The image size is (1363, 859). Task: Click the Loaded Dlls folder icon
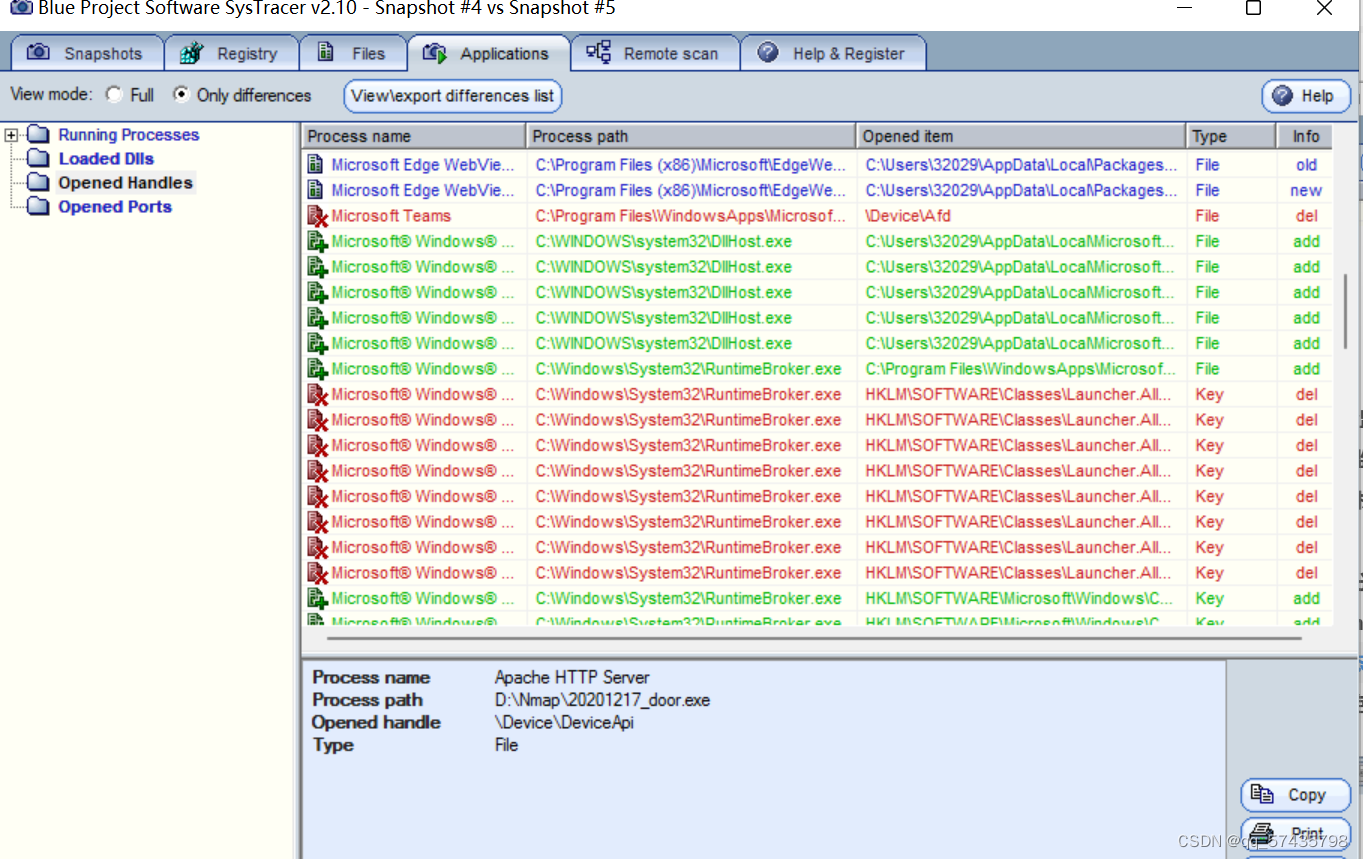pyautogui.click(x=38, y=158)
